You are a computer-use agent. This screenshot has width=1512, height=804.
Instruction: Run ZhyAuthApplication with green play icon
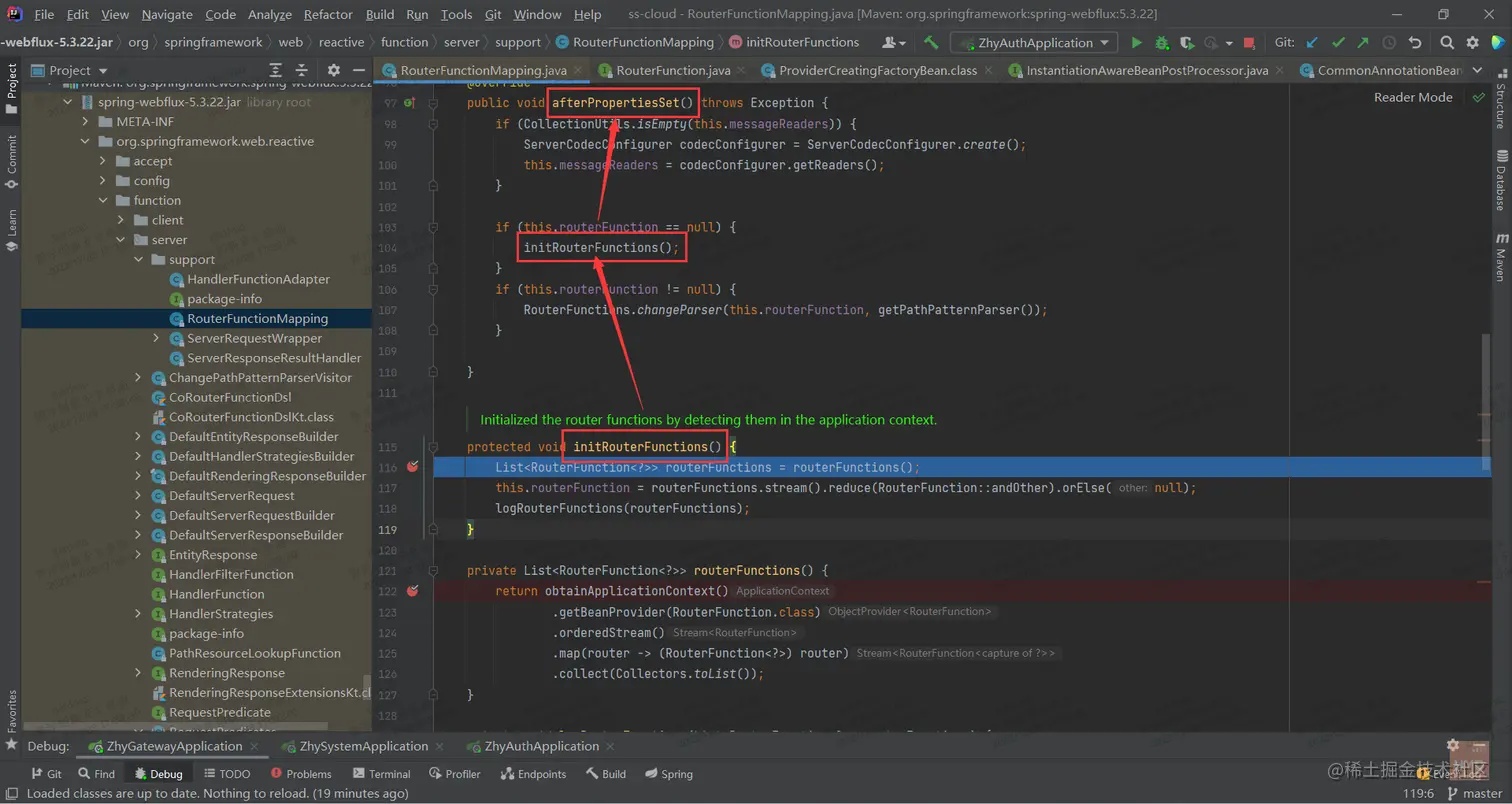click(1136, 43)
